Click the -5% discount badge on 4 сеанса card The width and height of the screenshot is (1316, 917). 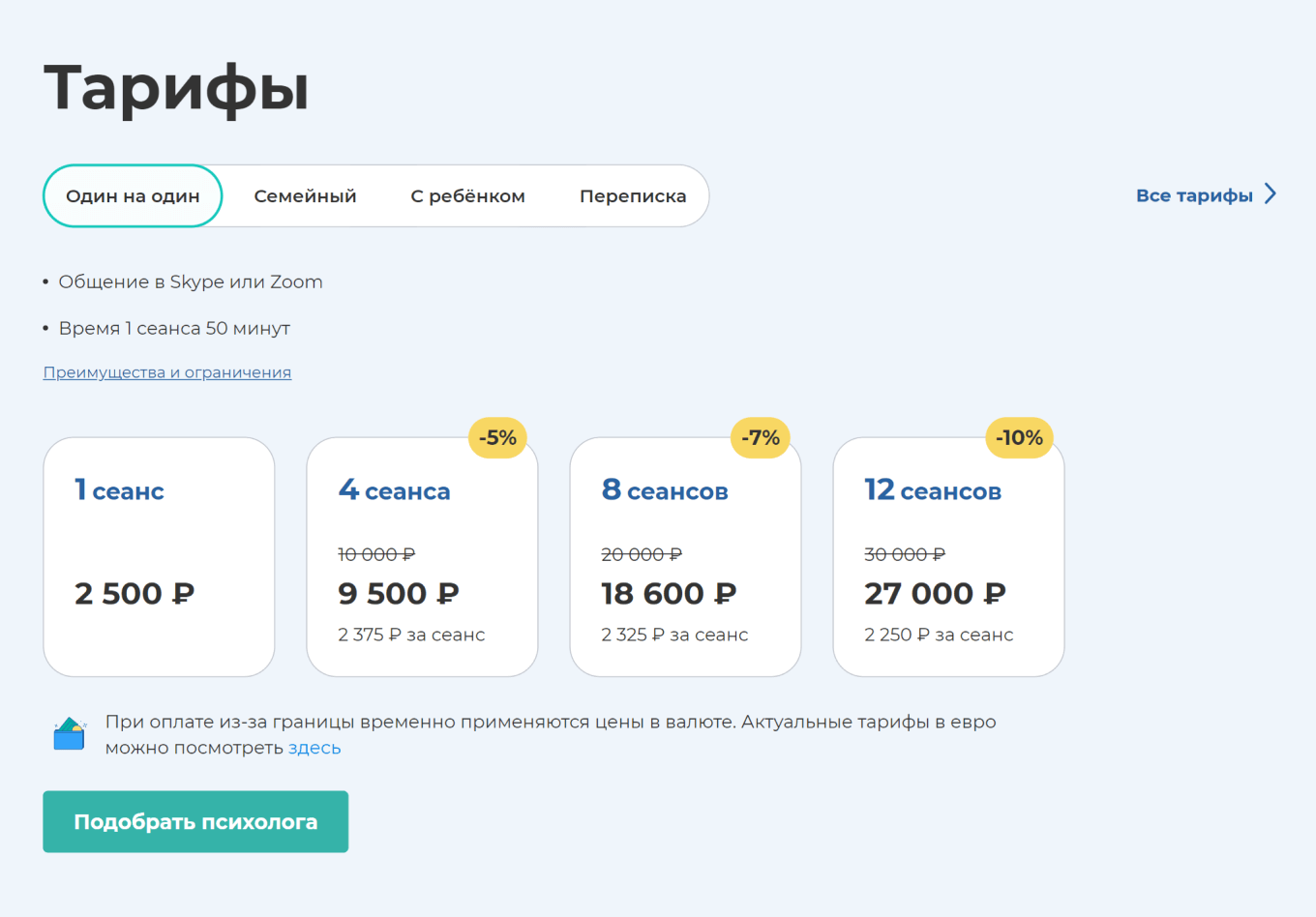(496, 437)
